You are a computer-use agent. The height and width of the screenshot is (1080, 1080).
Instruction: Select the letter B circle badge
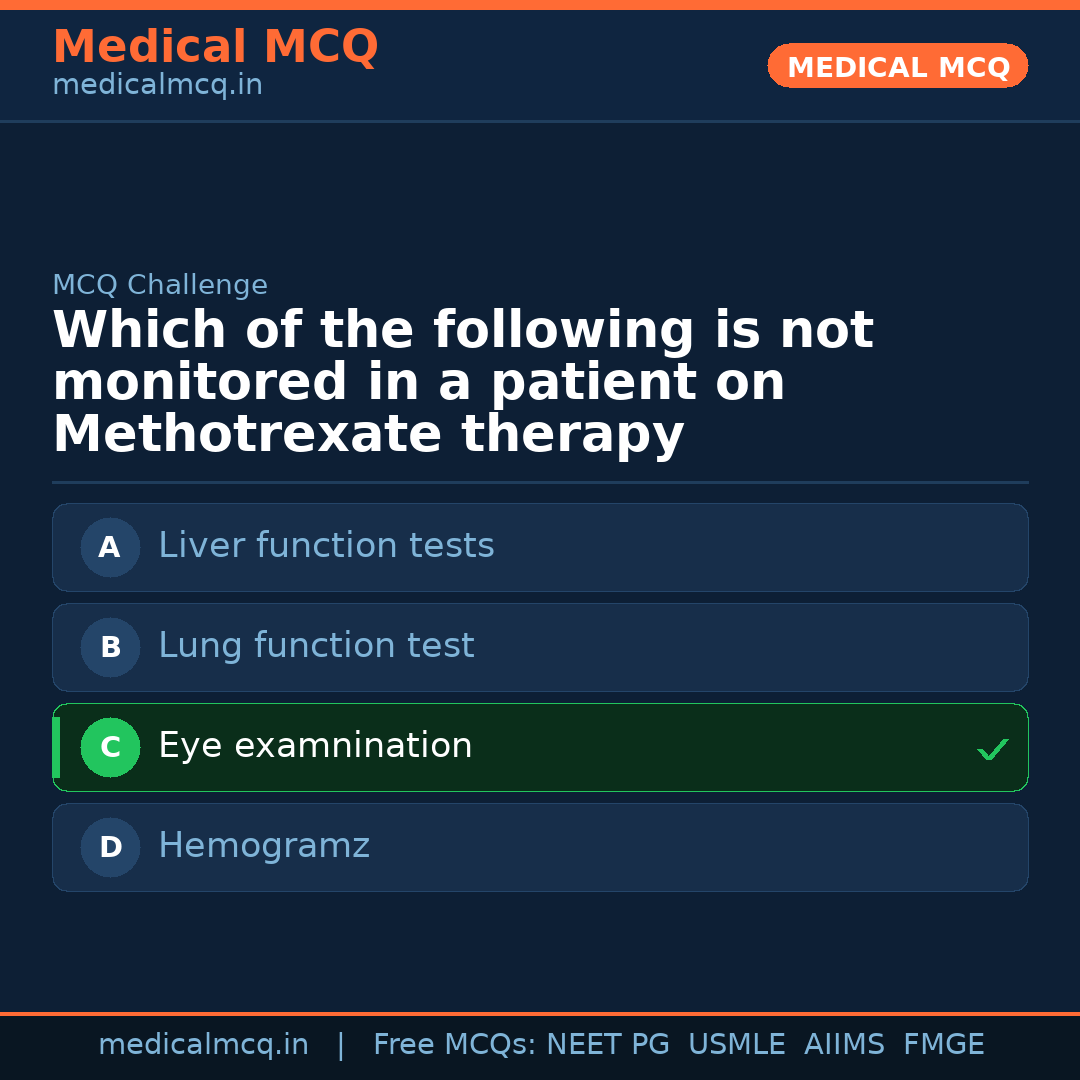click(x=110, y=647)
